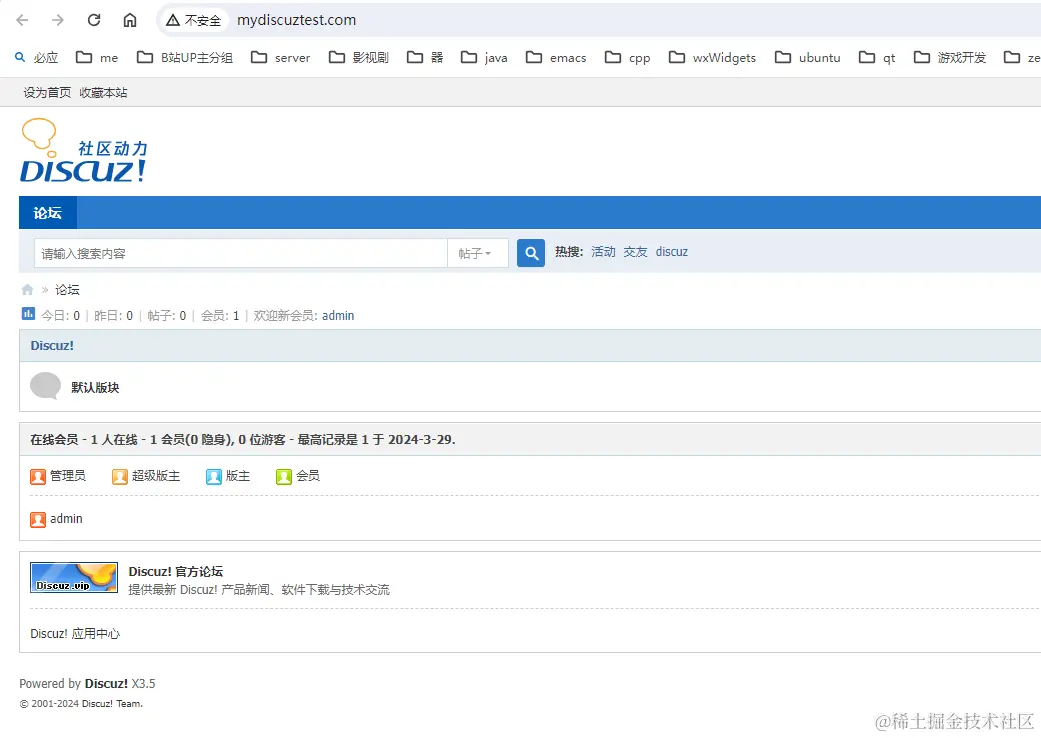Click the 最高记录 date 2024-3-29 text
This screenshot has height=738, width=1041.
tap(420, 439)
